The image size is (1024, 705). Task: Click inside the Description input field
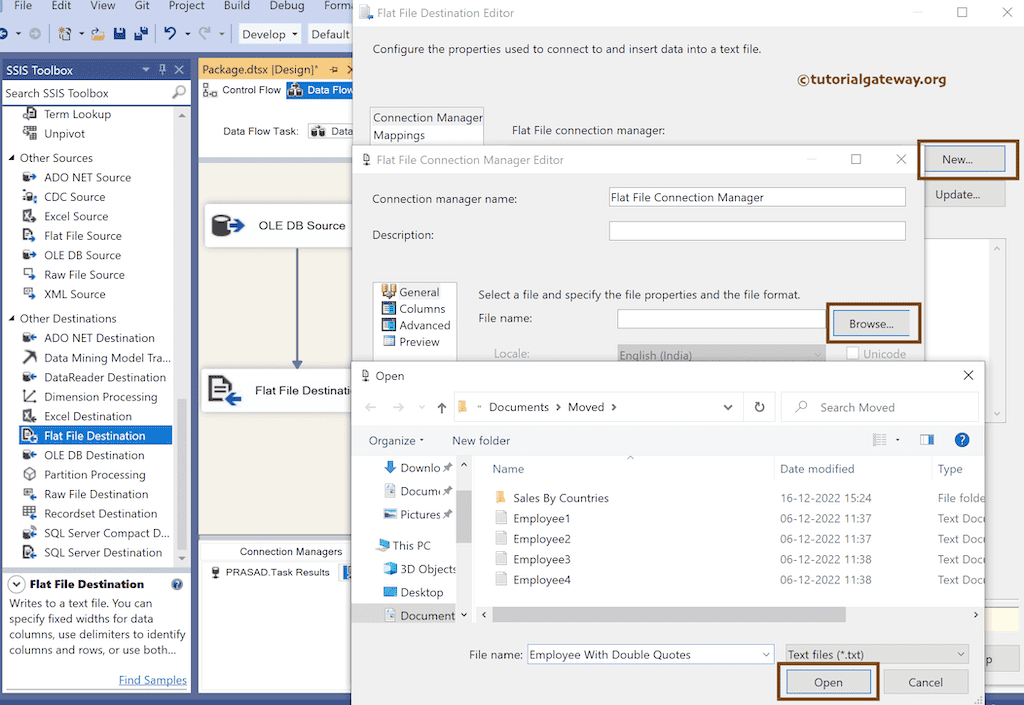coord(757,230)
